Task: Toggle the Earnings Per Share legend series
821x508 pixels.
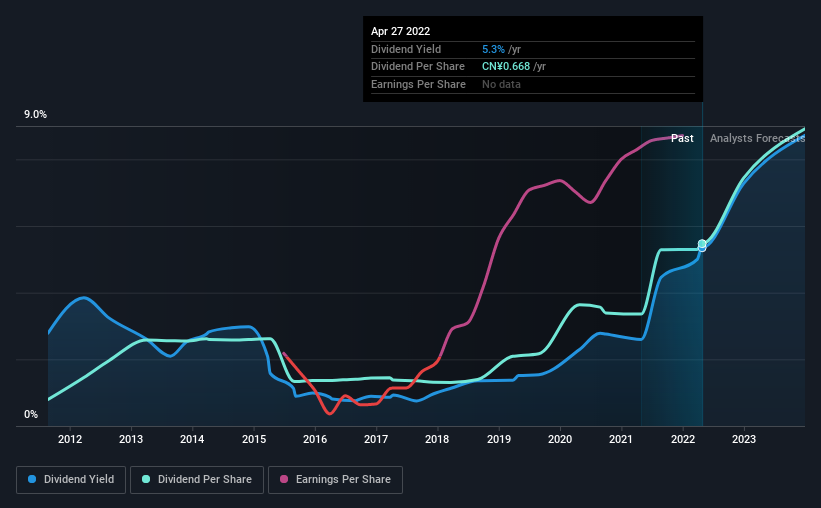Action: click(335, 480)
